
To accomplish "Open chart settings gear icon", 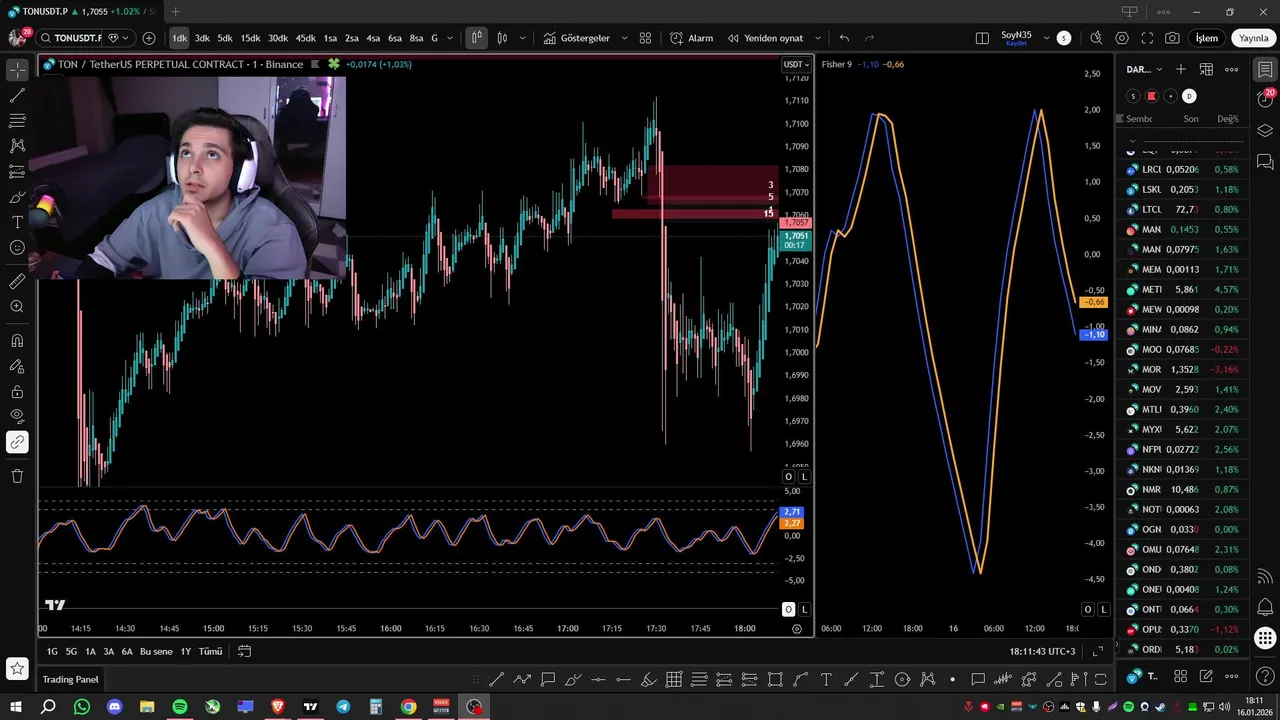I will click(1122, 38).
